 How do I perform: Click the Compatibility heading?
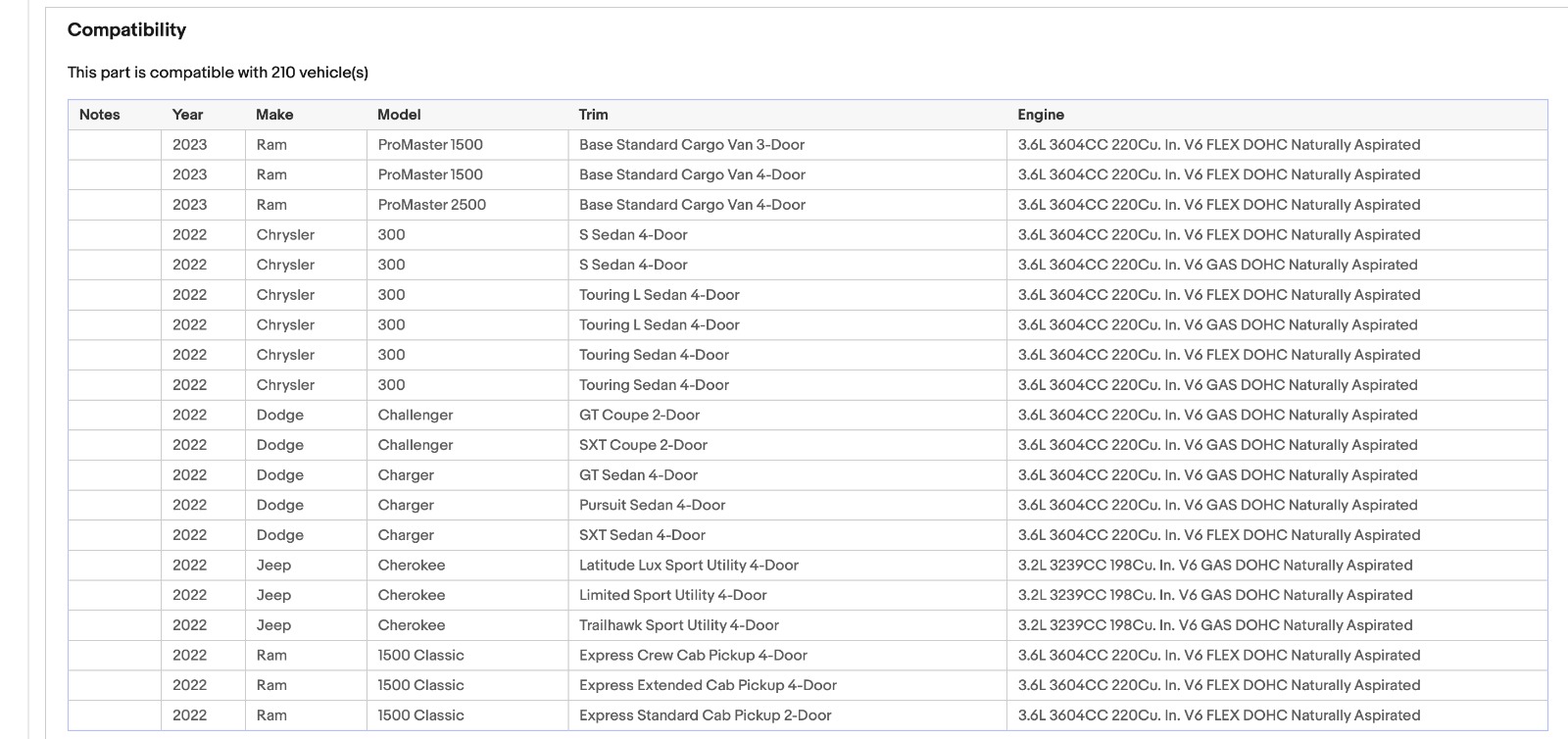[126, 30]
